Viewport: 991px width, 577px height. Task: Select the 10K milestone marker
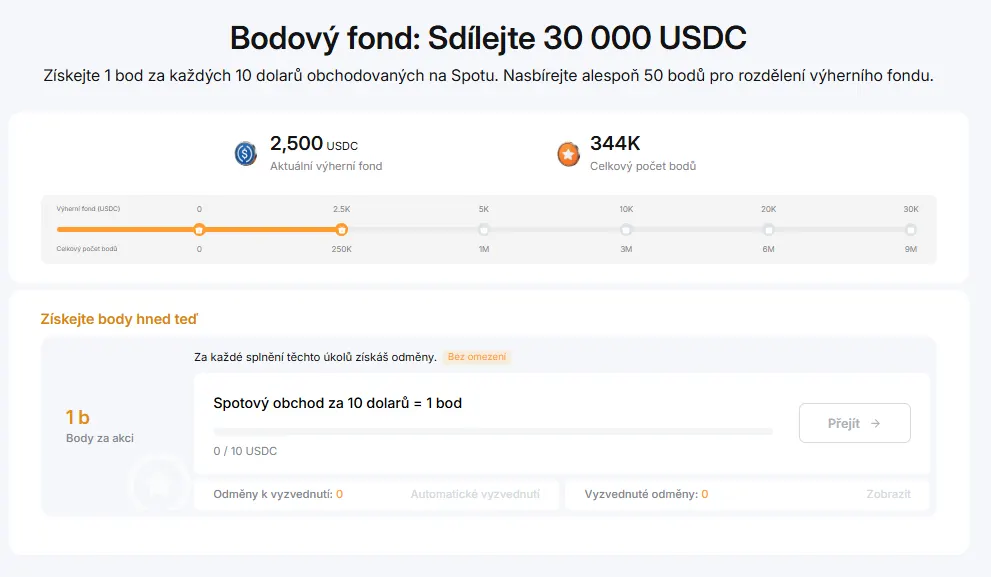coord(626,229)
